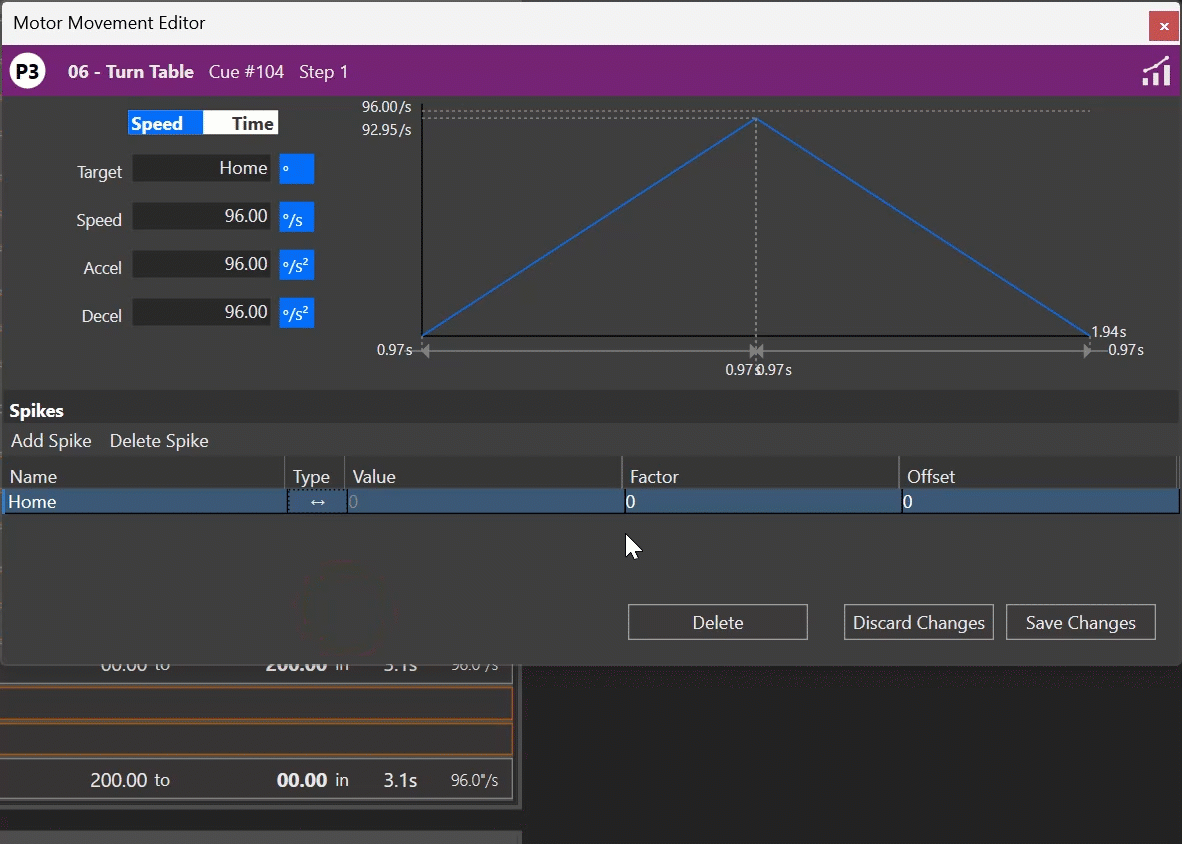
Task: Click the Home spike type arrow cell
Action: (317, 502)
